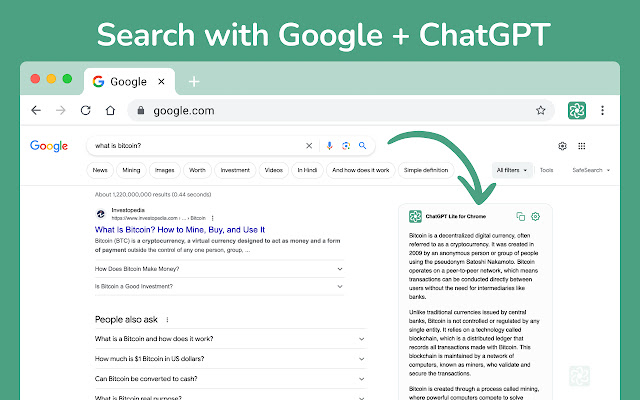This screenshot has height=400, width=640.
Task: Select the Investment filter chip
Action: click(235, 170)
